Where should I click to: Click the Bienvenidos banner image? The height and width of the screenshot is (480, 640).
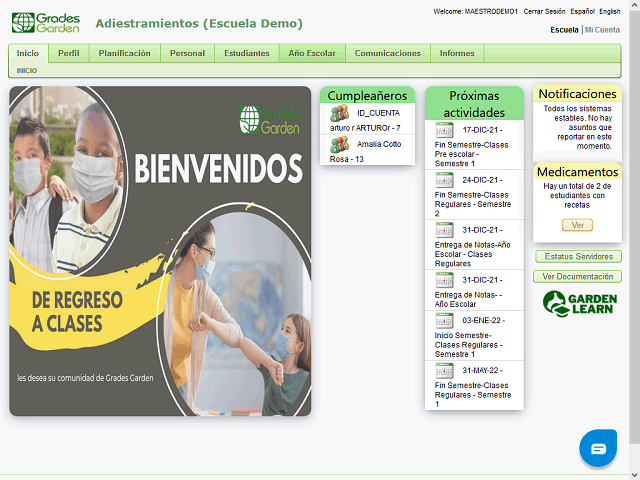coord(160,251)
